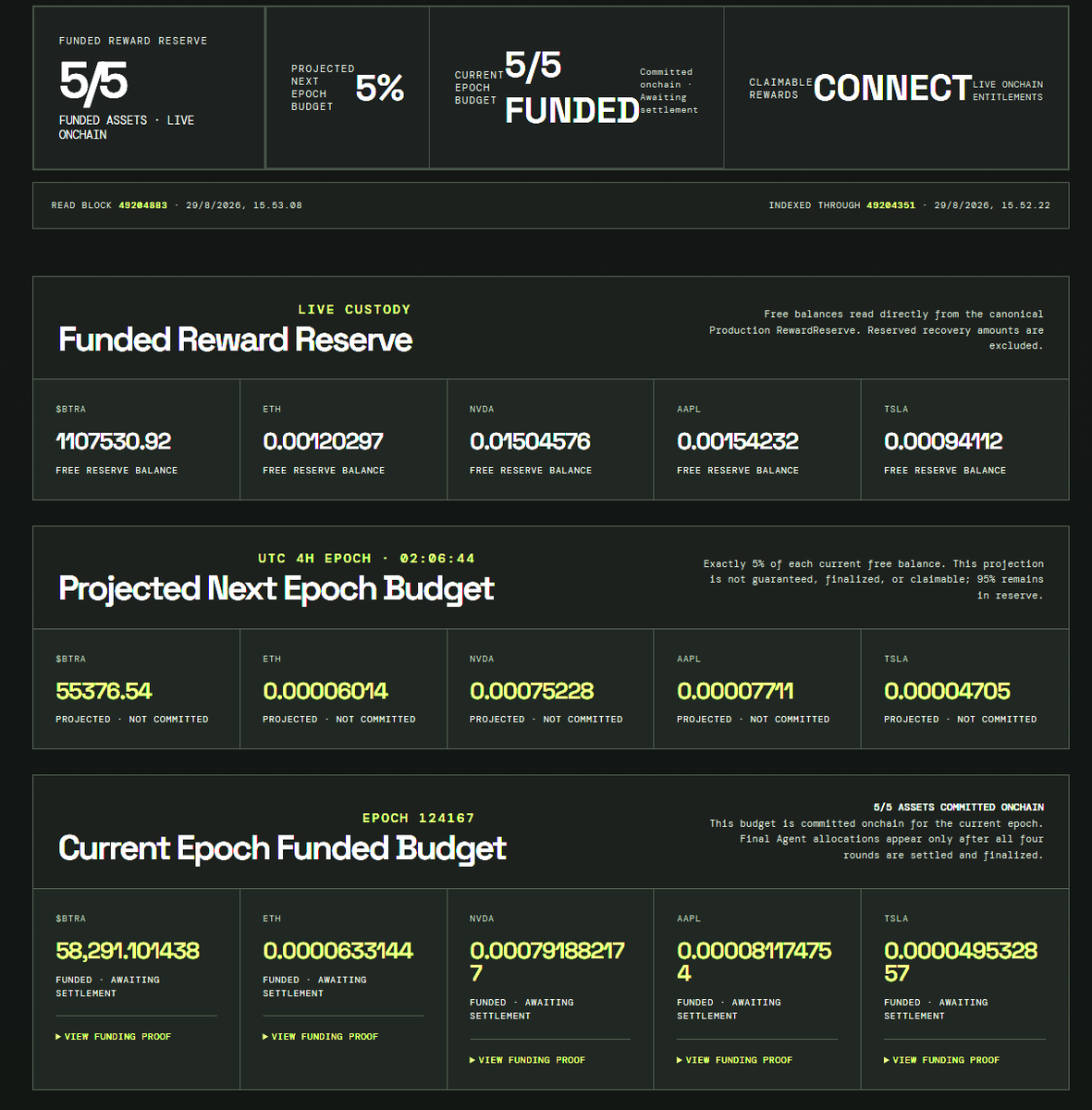Open View Funding Proof for TSLA
This screenshot has height=1110, width=1092.
(942, 1060)
